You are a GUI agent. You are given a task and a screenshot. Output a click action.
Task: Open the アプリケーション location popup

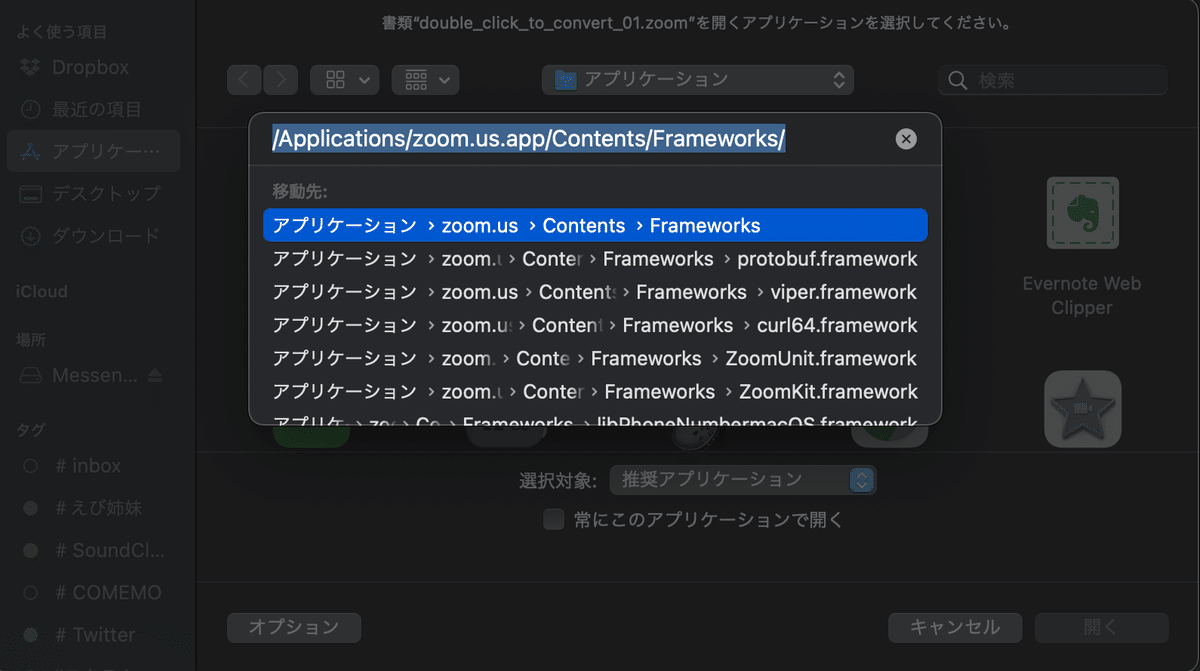(x=698, y=80)
